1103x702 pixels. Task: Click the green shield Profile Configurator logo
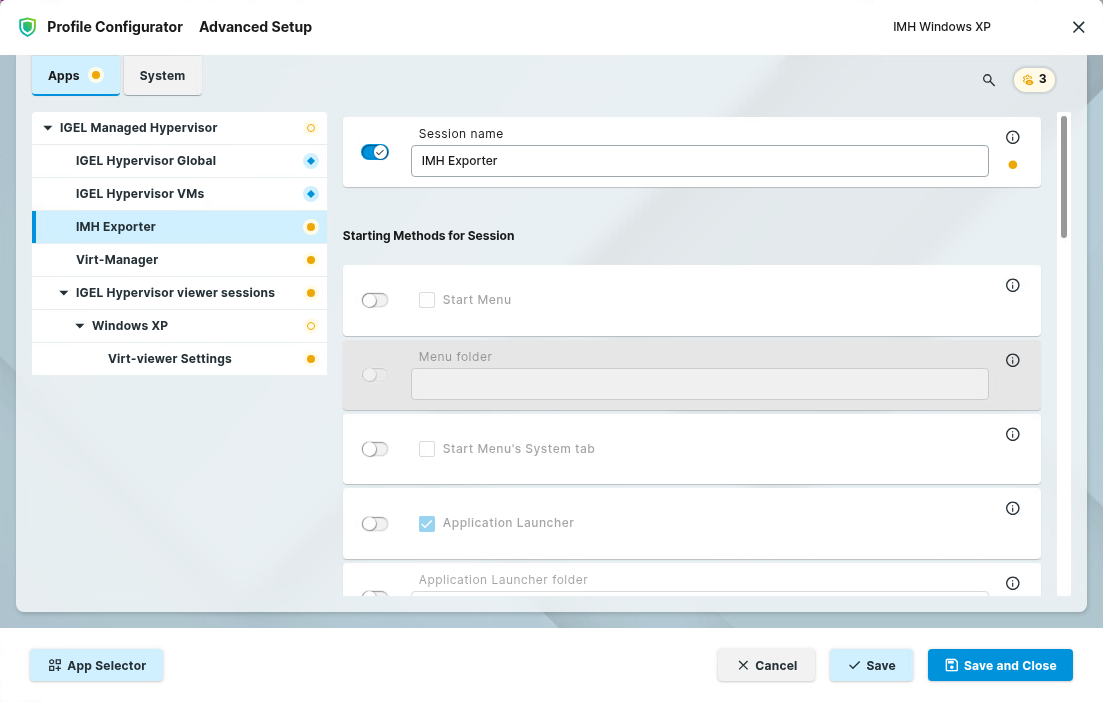pyautogui.click(x=28, y=27)
